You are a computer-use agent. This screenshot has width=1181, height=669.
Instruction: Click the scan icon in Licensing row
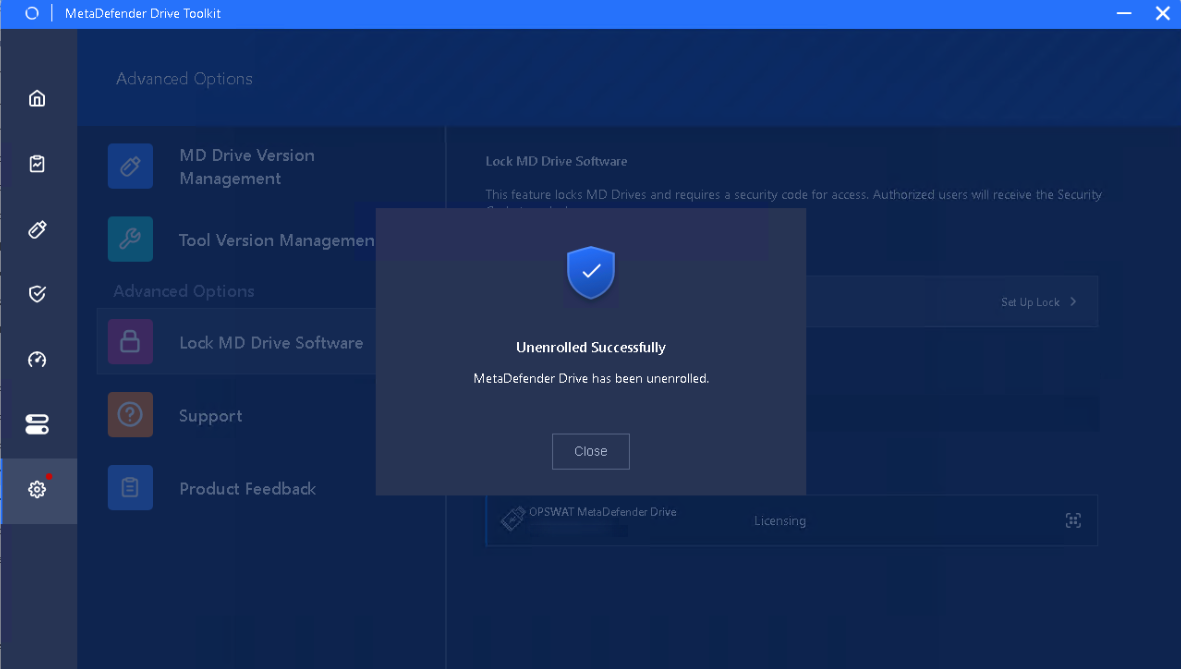tap(1073, 521)
